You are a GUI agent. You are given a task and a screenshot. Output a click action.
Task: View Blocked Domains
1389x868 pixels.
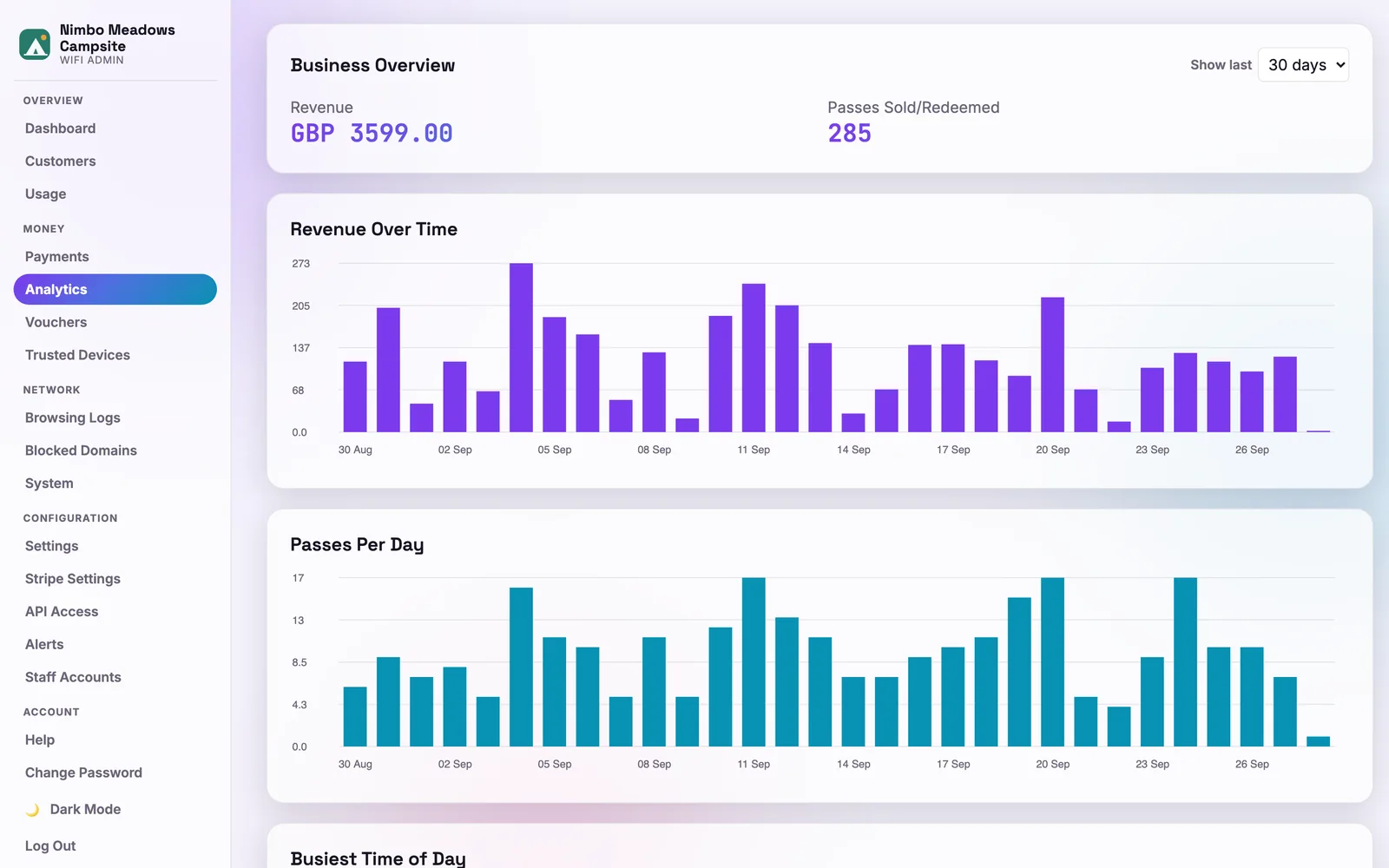click(115, 451)
